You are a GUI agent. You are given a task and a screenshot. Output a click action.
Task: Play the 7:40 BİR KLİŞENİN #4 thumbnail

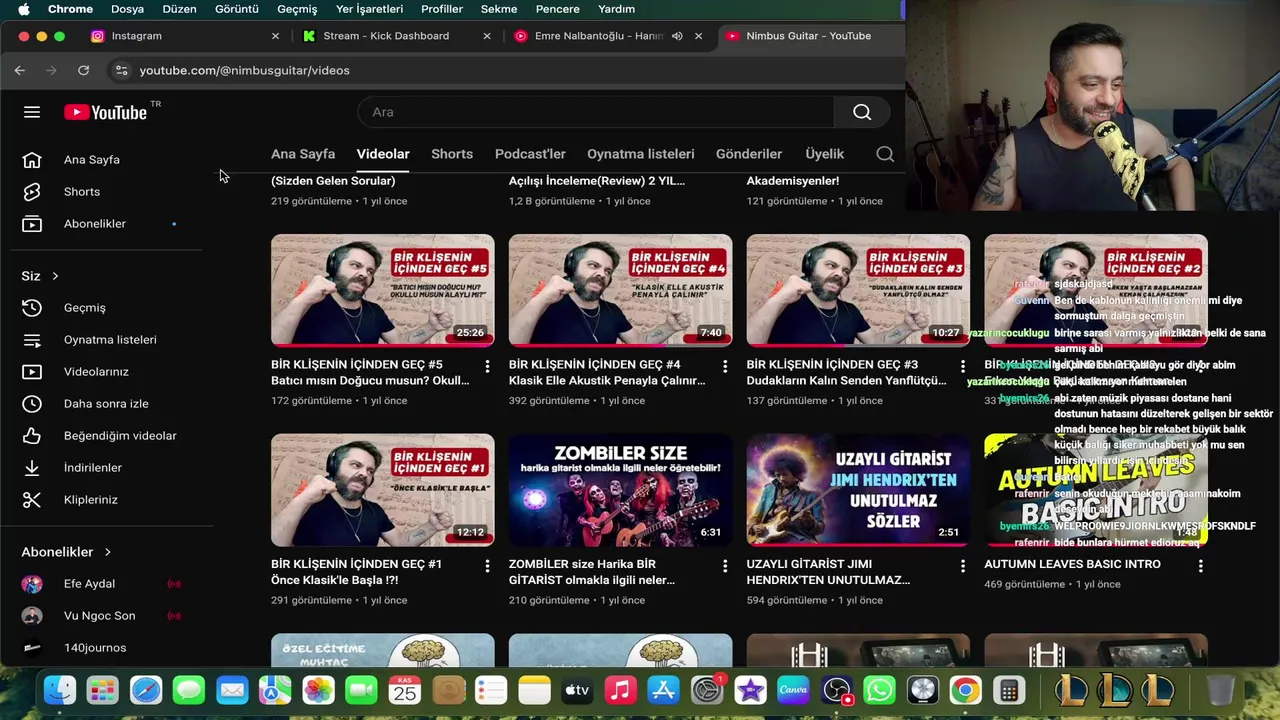point(620,290)
